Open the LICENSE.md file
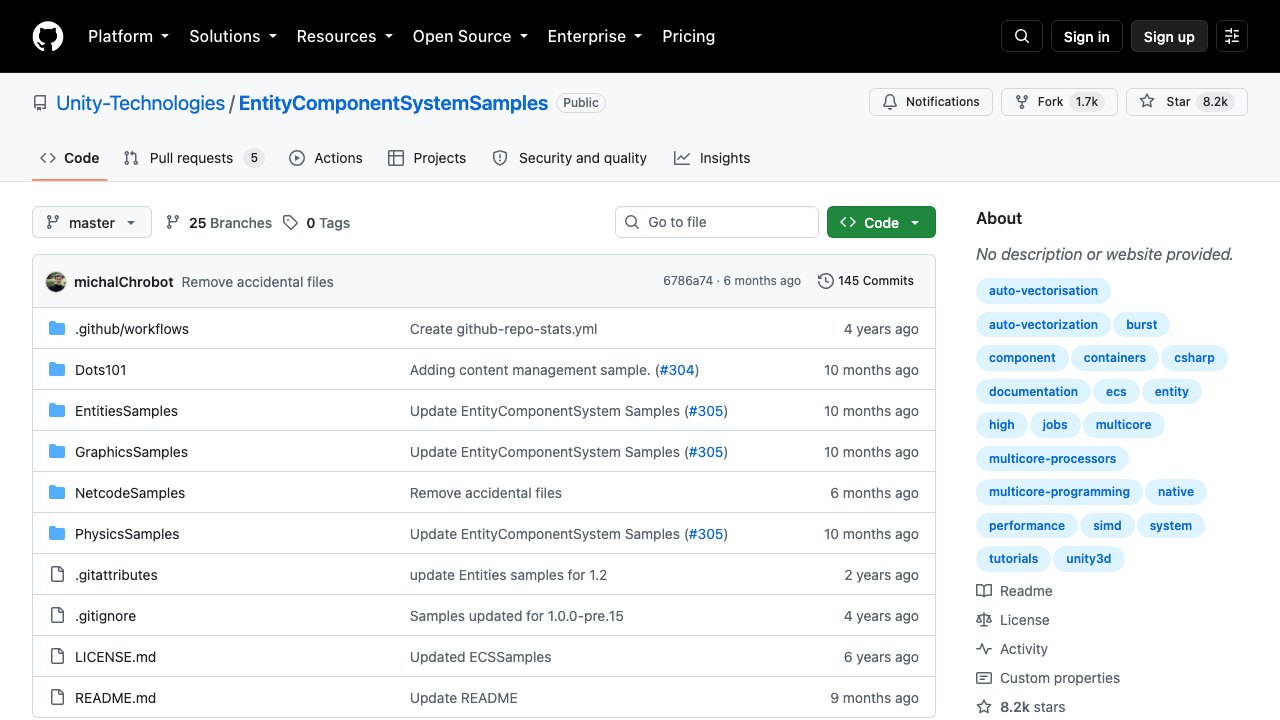Screen dimensions: 1280x720 tap(115, 657)
